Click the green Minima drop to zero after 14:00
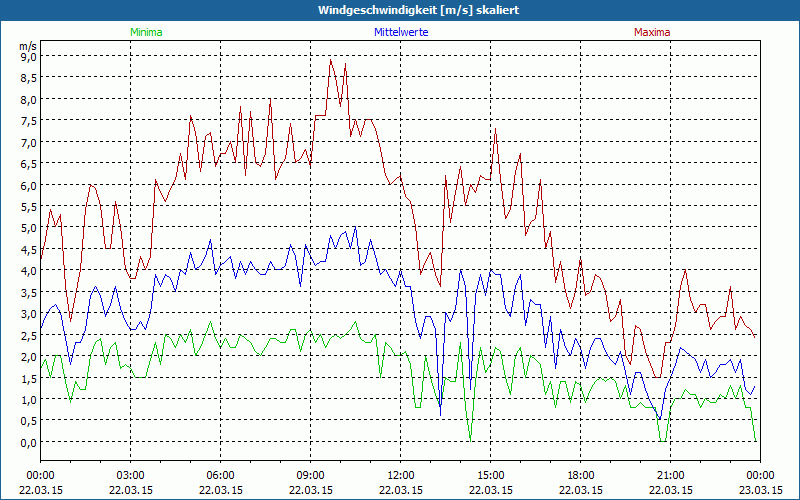 point(470,440)
